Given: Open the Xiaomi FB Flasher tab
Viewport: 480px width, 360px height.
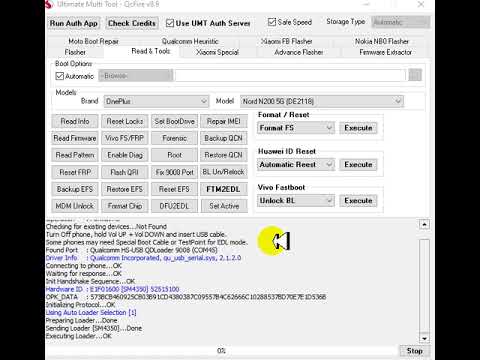Looking at the screenshot, I should (287, 41).
